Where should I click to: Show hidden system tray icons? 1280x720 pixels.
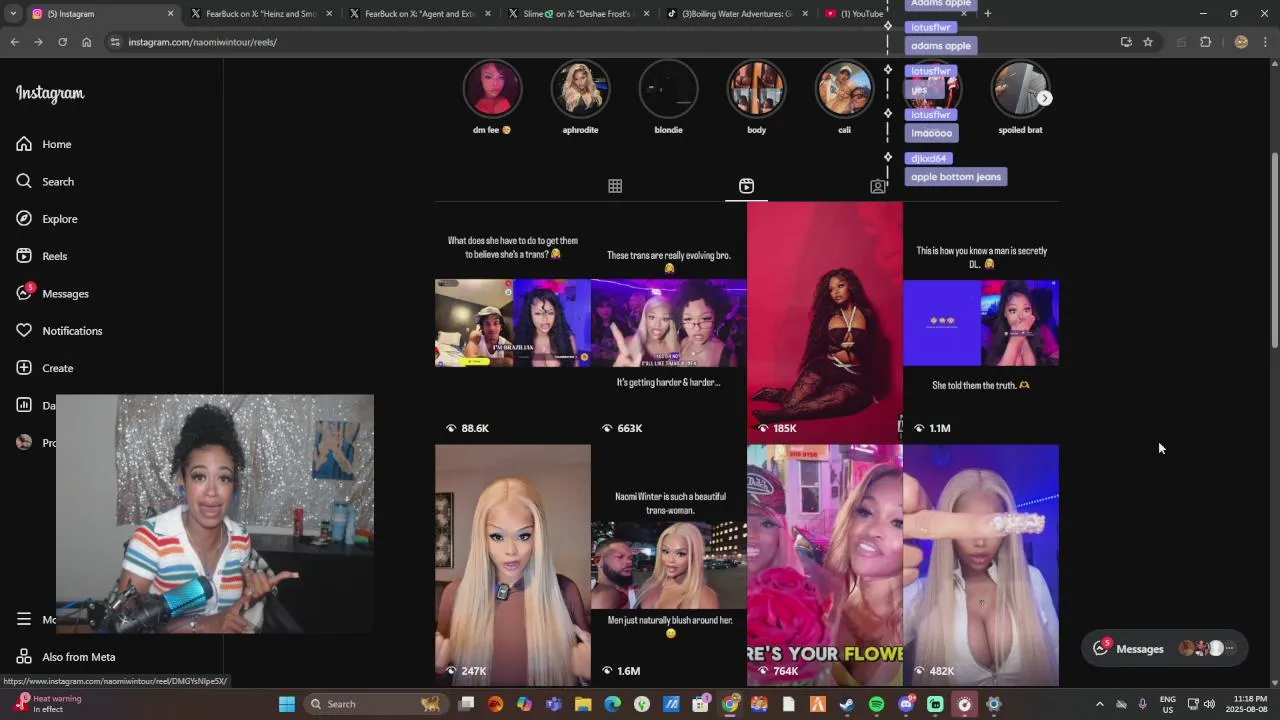(1099, 704)
